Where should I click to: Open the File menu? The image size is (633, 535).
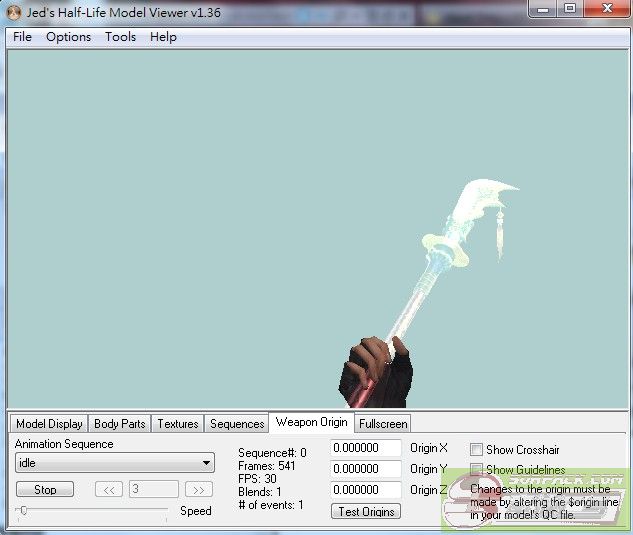pos(22,37)
